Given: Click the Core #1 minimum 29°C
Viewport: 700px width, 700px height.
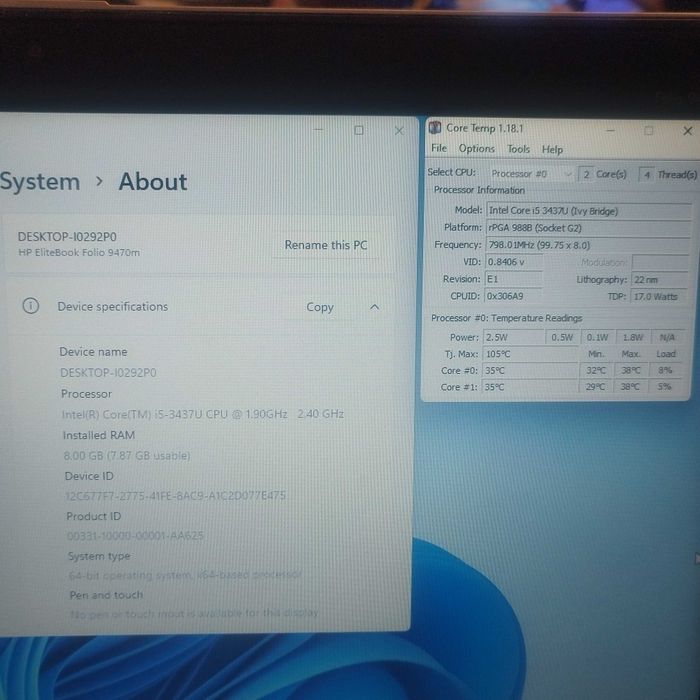Looking at the screenshot, I should pyautogui.click(x=596, y=387).
